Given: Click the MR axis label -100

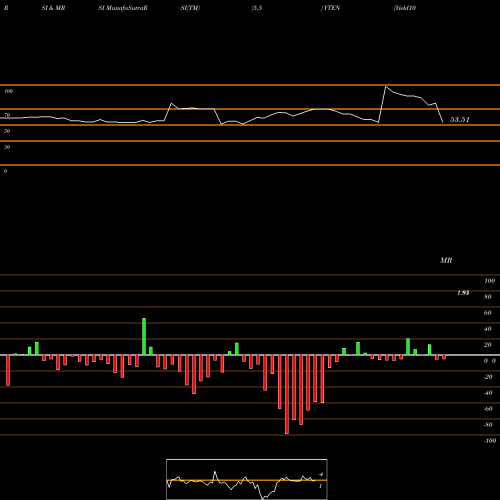Looking at the screenshot, I should [490, 441].
